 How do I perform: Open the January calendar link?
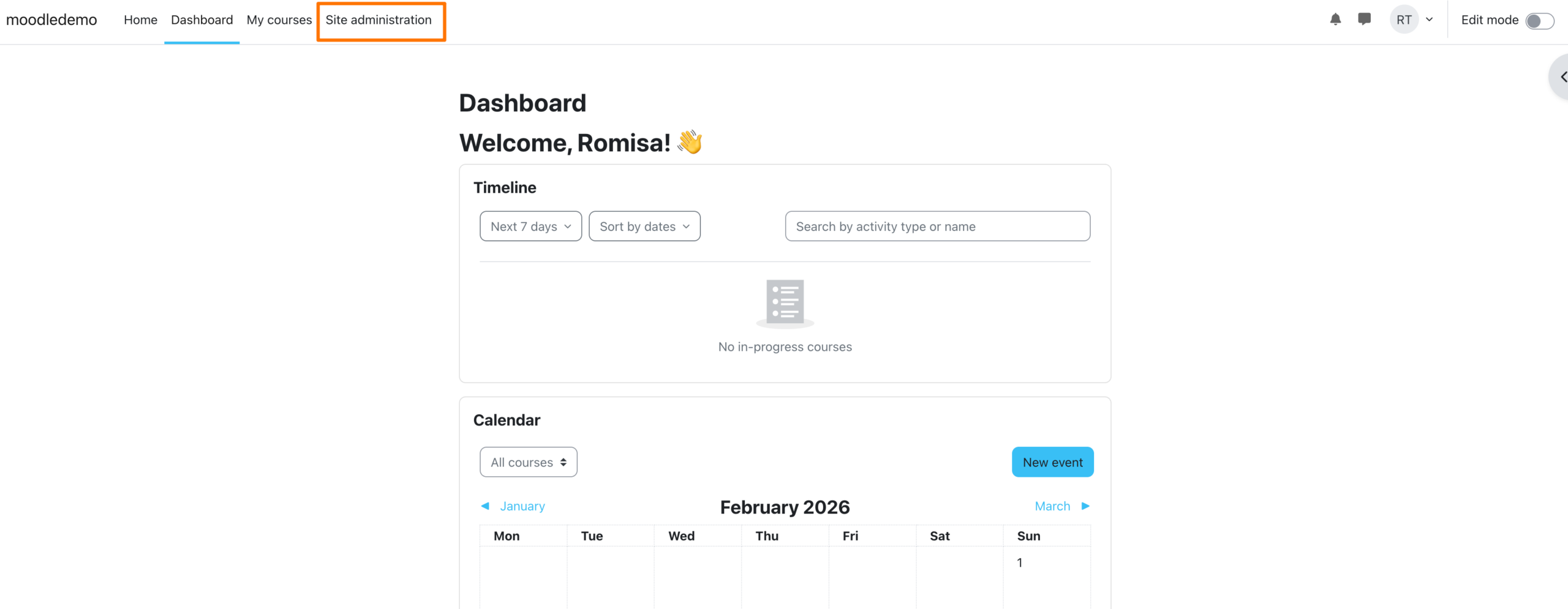(522, 506)
